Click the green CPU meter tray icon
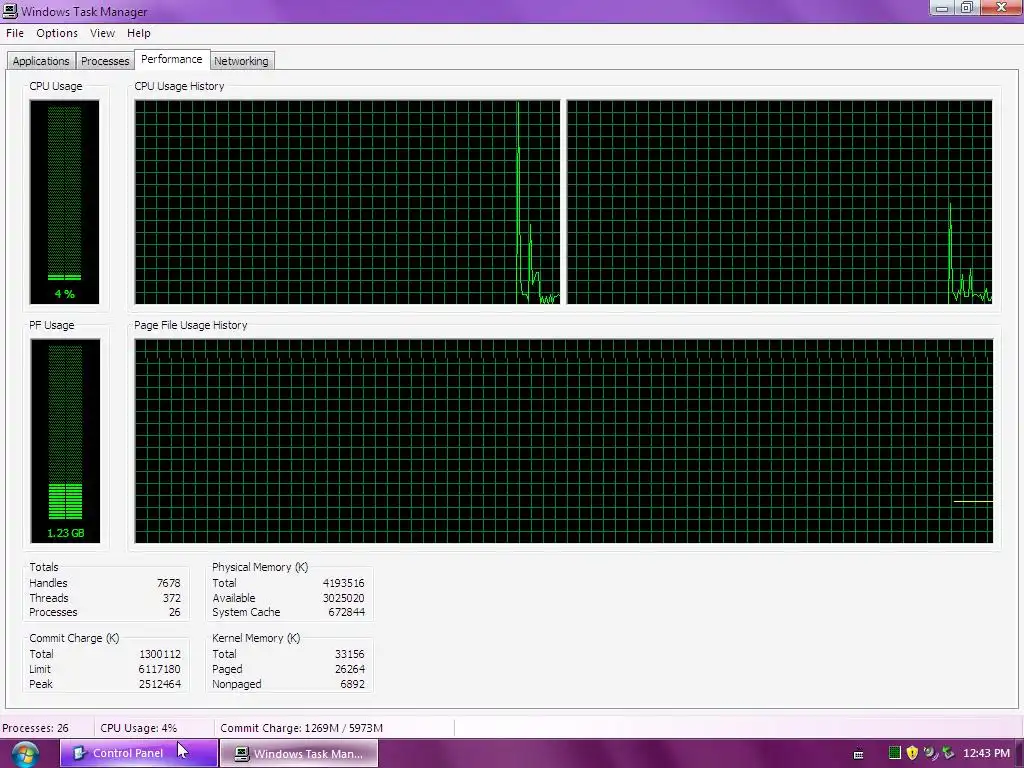The height and width of the screenshot is (768, 1024). 895,753
